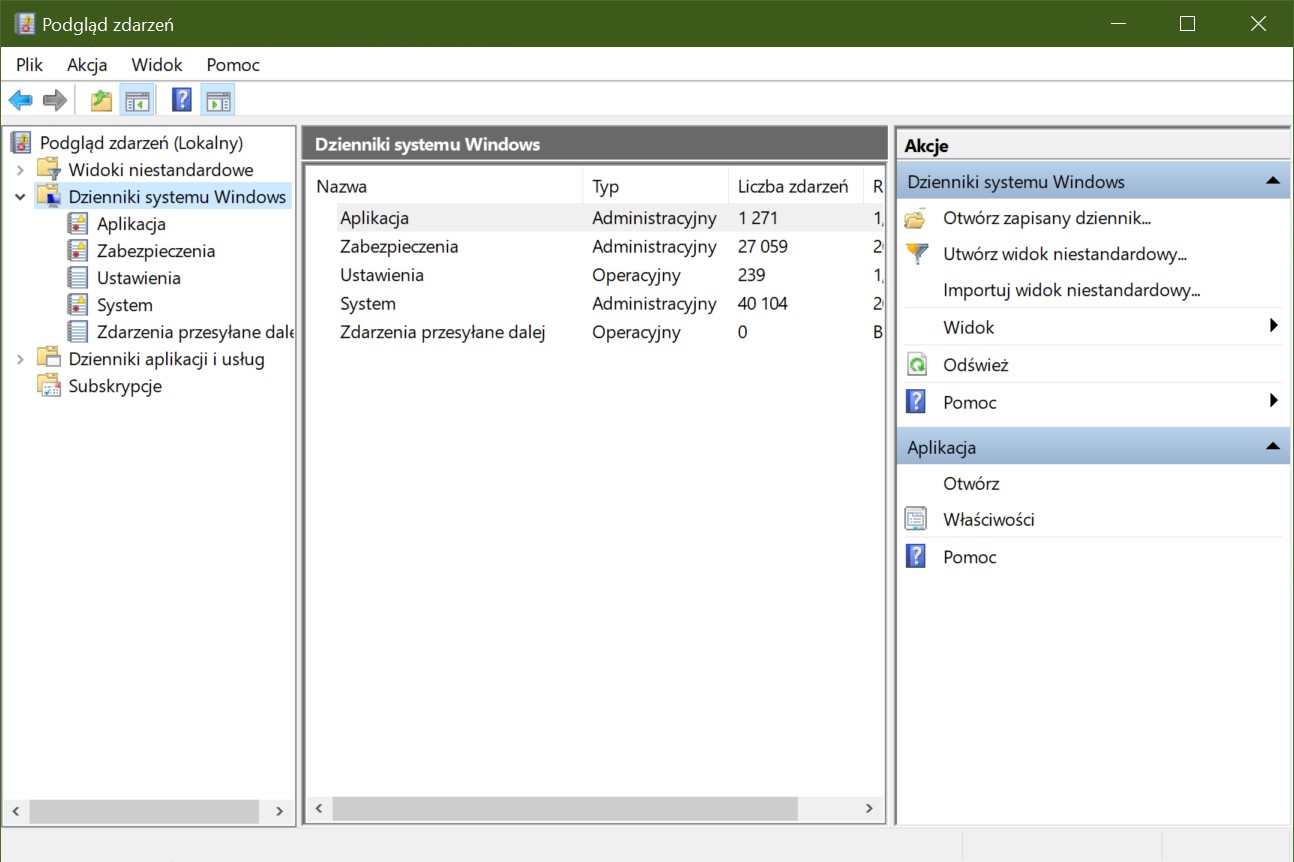Screen dimensions: 1294x862
Task: Expand the Dzienniki aplikacji i usług node
Action: coord(20,359)
